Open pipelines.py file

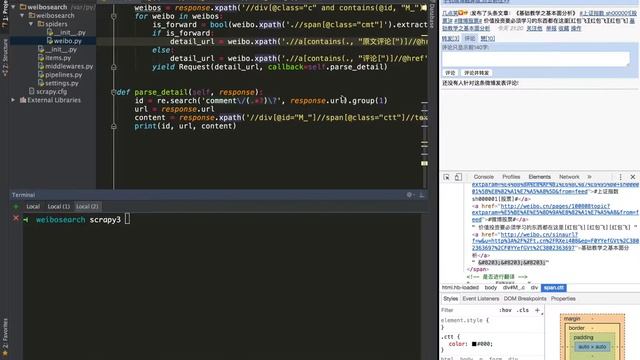coord(63,75)
